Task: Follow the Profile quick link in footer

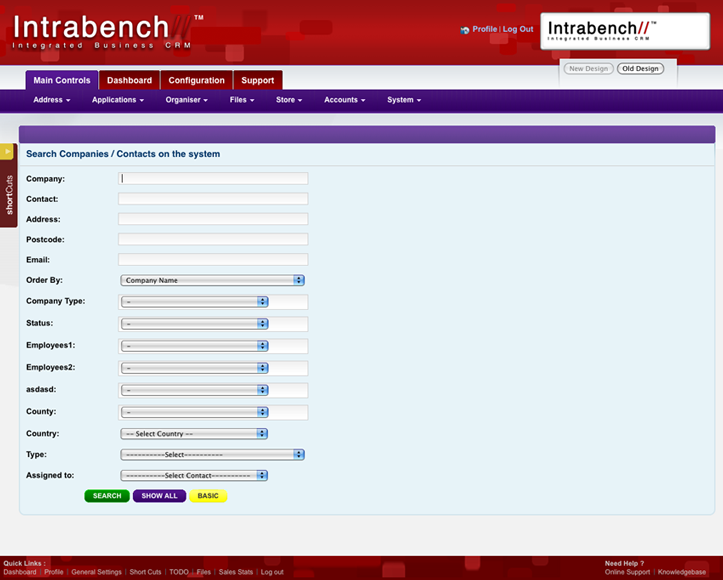Action: (x=54, y=572)
